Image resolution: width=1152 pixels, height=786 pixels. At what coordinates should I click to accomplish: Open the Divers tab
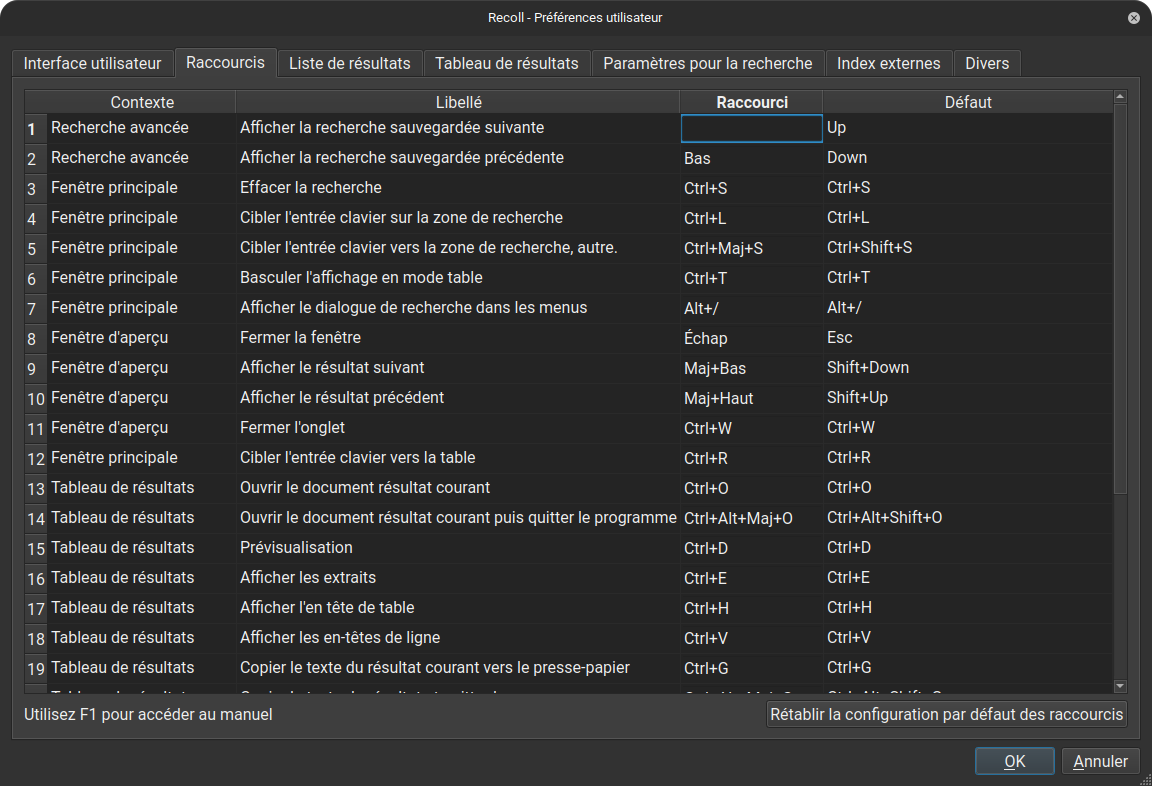[986, 63]
